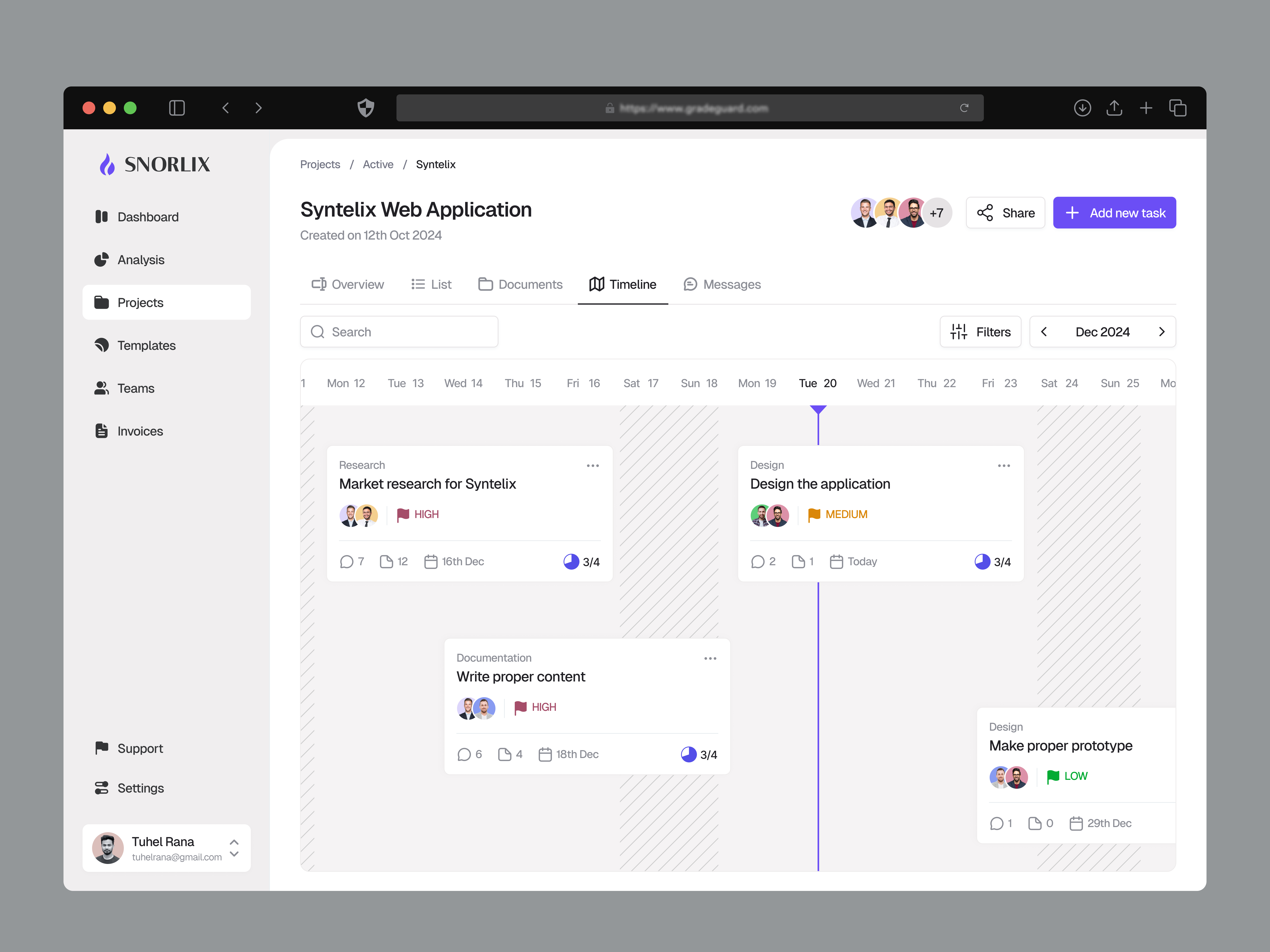Click HIGH priority flag on Market research card
Image resolution: width=1270 pixels, height=952 pixels.
(418, 515)
